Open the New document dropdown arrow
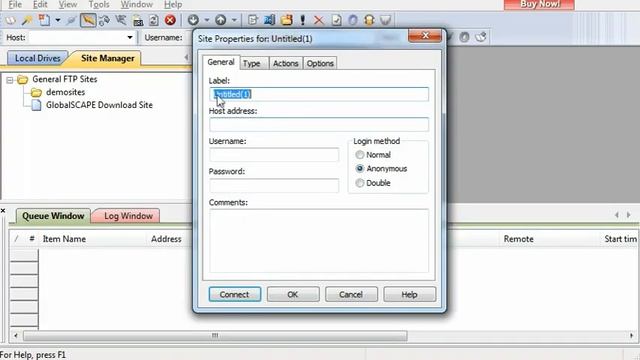The image size is (640, 360). point(58,20)
